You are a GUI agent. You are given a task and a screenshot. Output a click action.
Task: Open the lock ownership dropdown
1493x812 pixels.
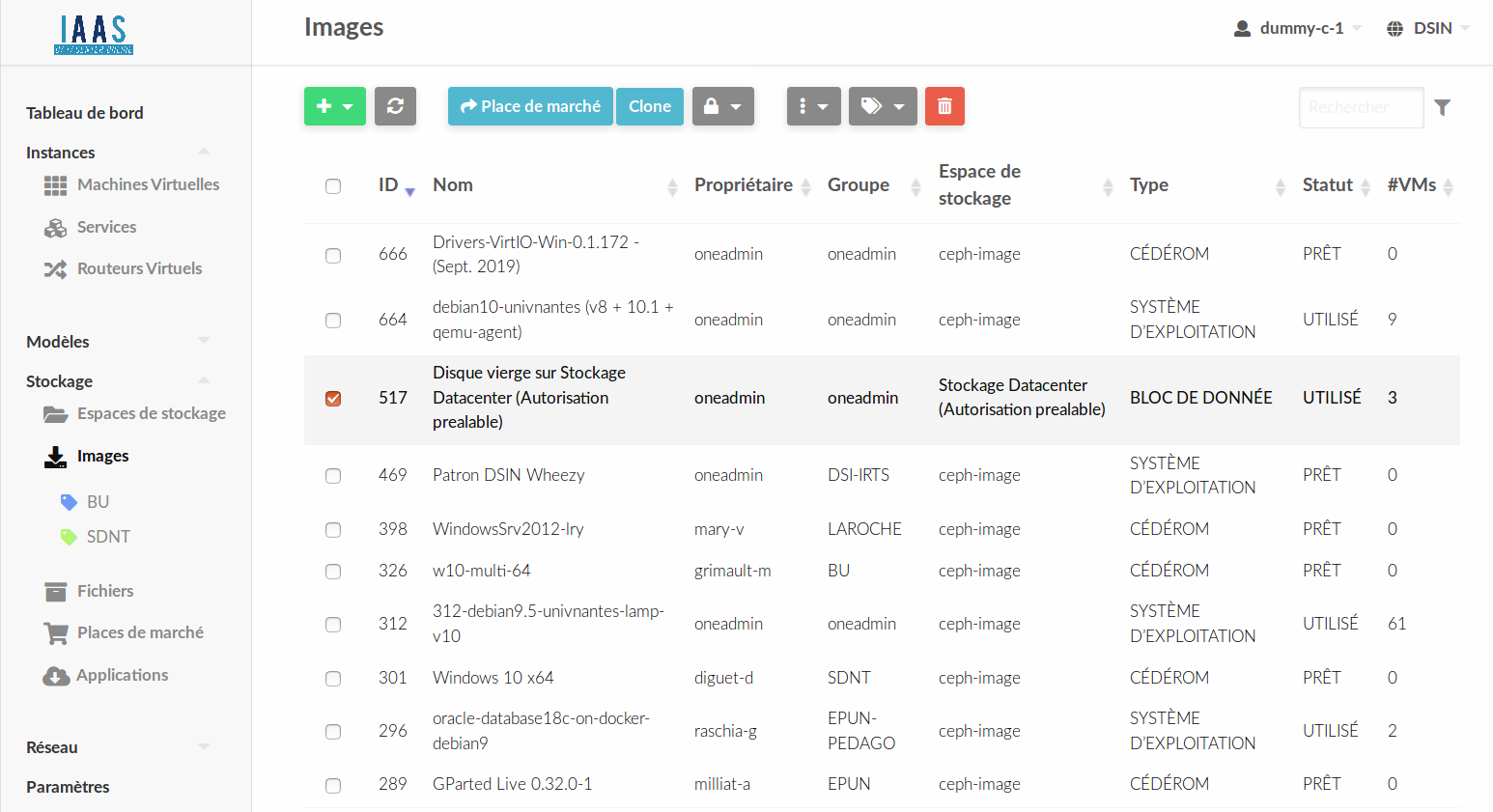pyautogui.click(x=722, y=106)
